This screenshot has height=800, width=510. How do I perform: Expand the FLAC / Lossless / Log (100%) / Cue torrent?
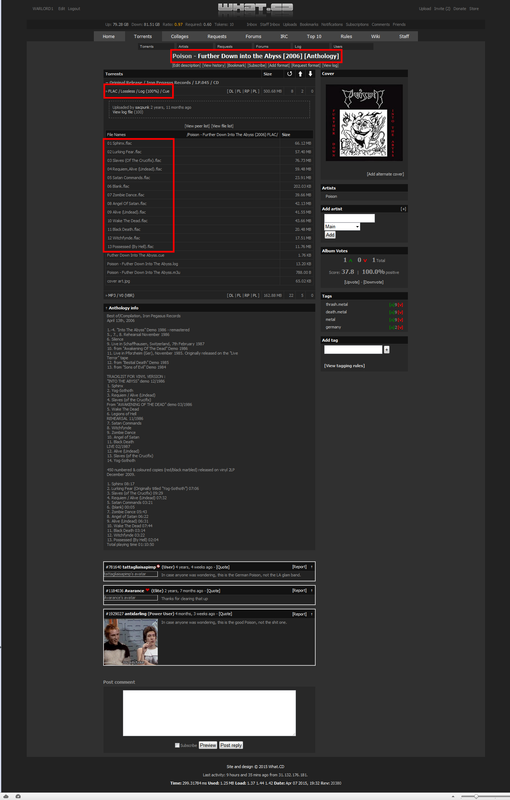pos(138,91)
